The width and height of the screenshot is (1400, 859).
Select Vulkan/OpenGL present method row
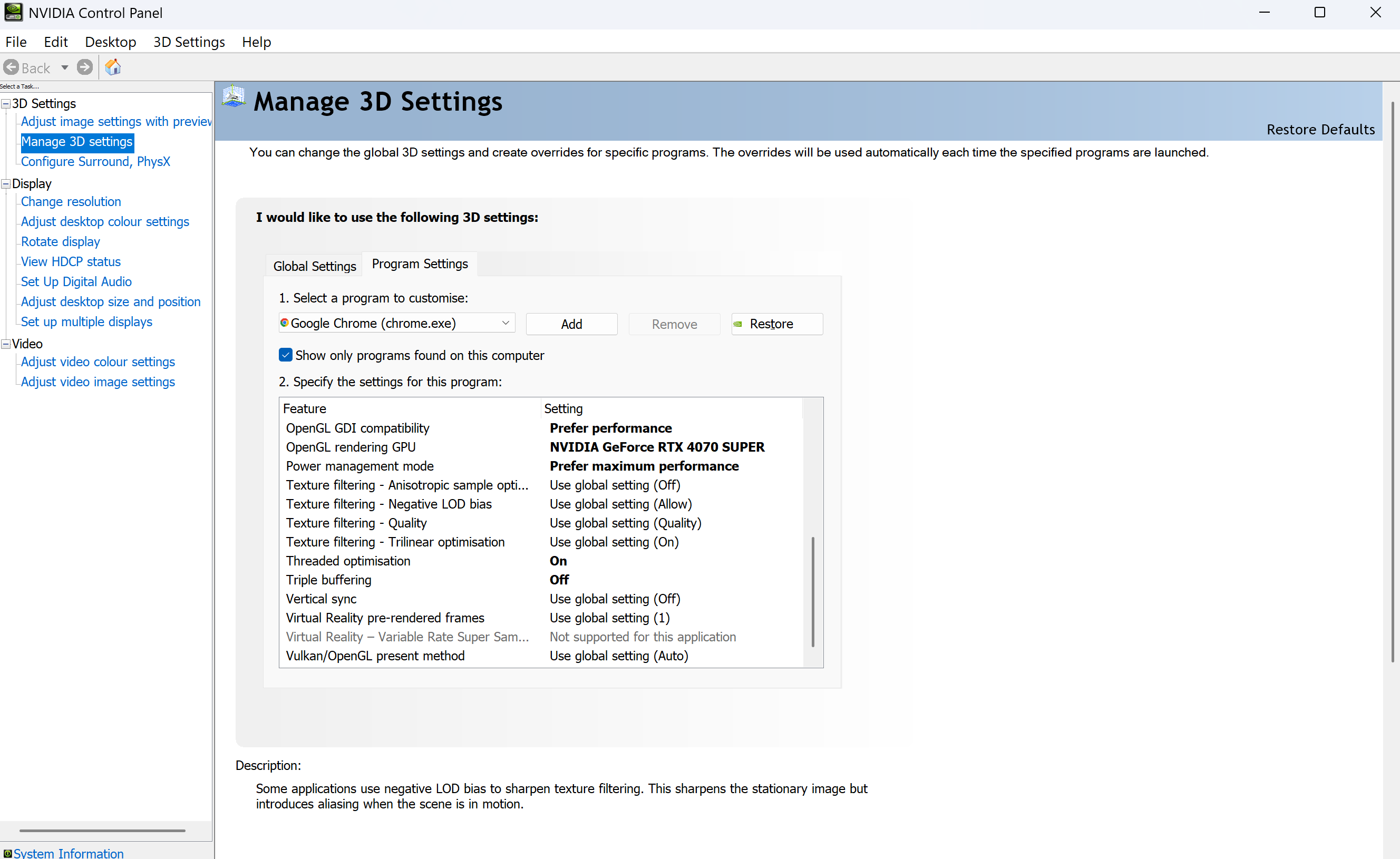point(541,656)
